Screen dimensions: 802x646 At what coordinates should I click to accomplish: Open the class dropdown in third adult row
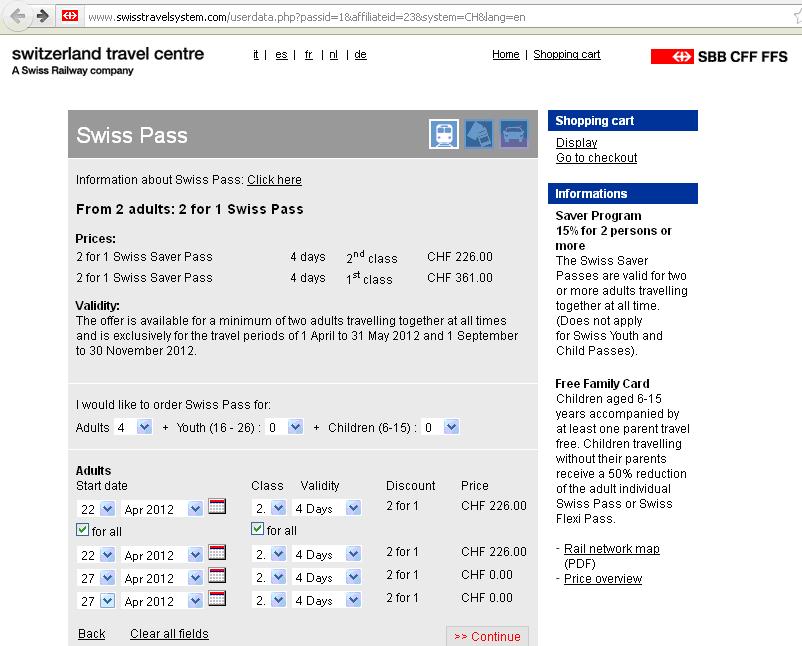(269, 577)
